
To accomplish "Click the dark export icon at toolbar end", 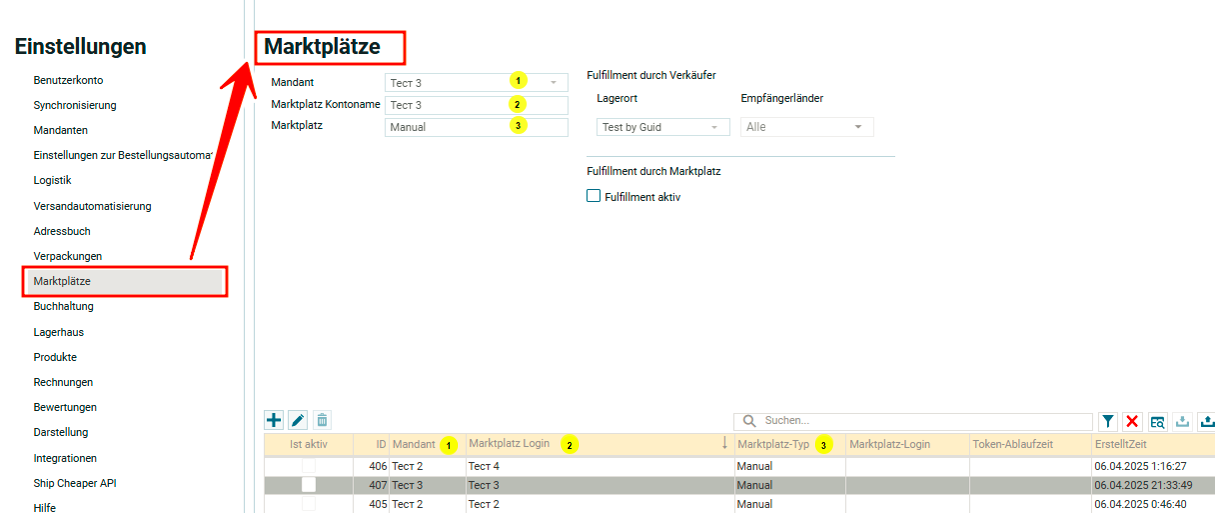I will (x=1206, y=422).
